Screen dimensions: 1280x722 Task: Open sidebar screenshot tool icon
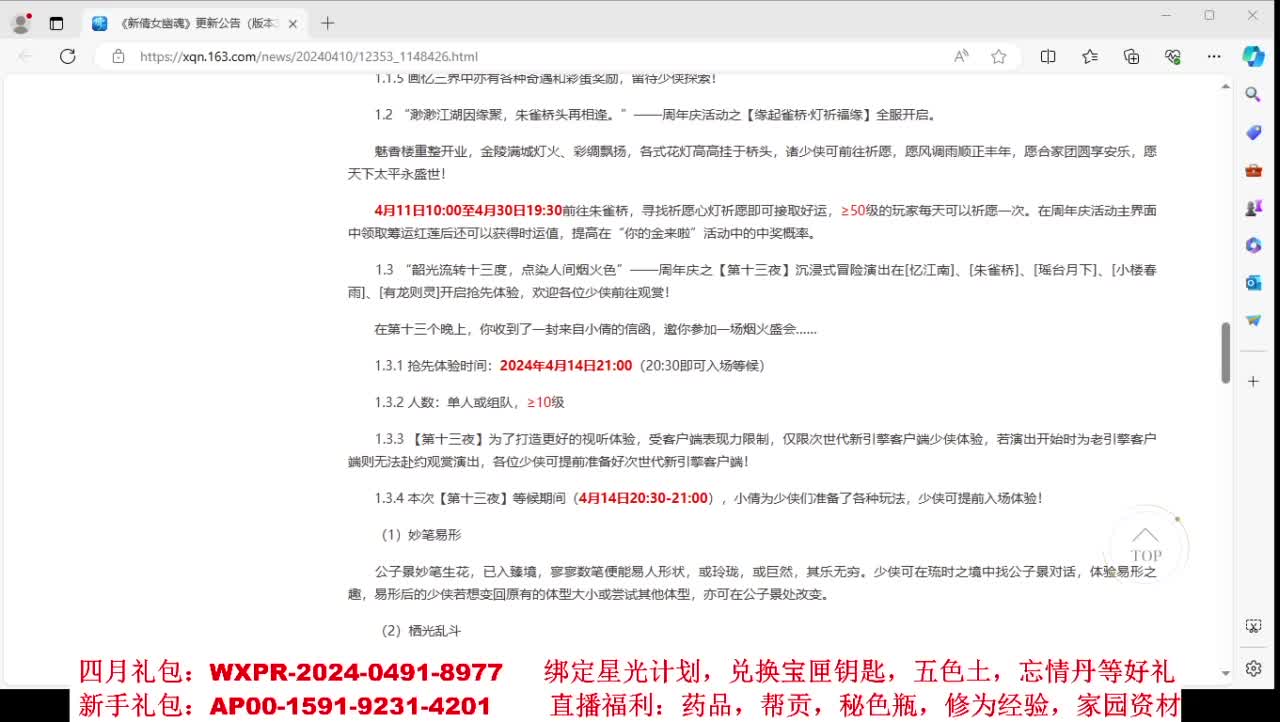point(1253,627)
